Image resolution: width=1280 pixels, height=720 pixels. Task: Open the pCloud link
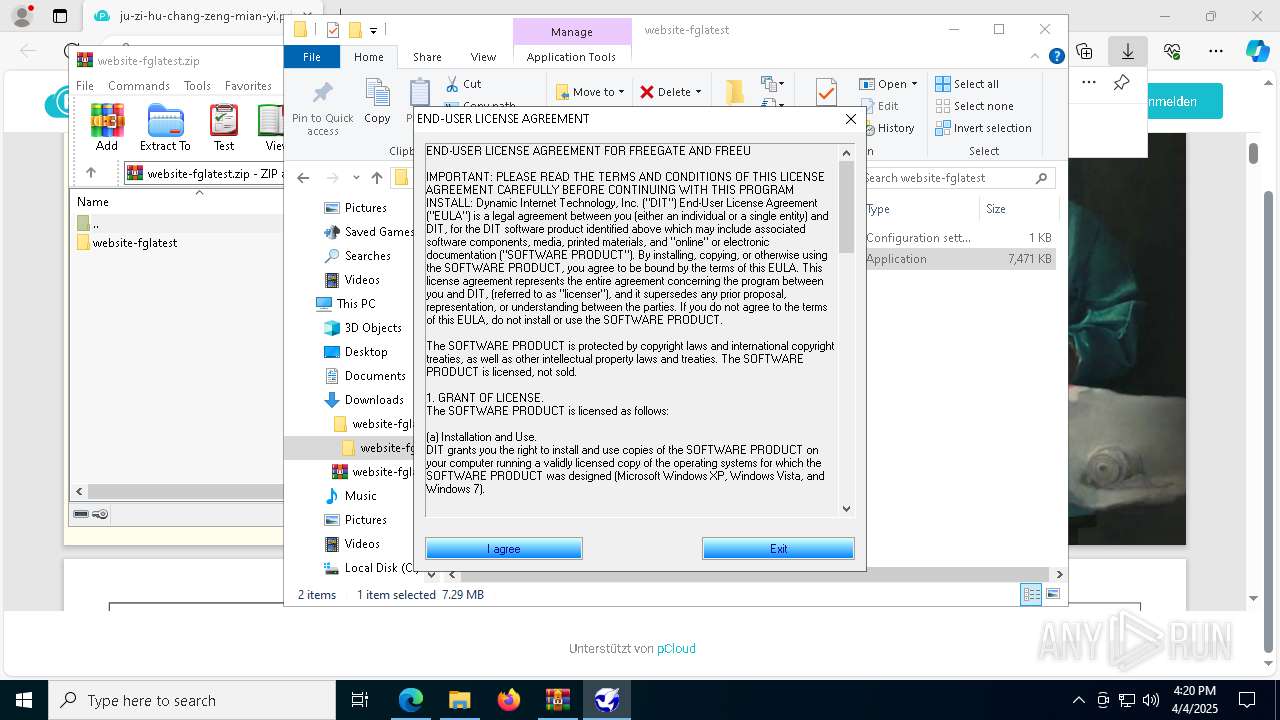pos(676,649)
